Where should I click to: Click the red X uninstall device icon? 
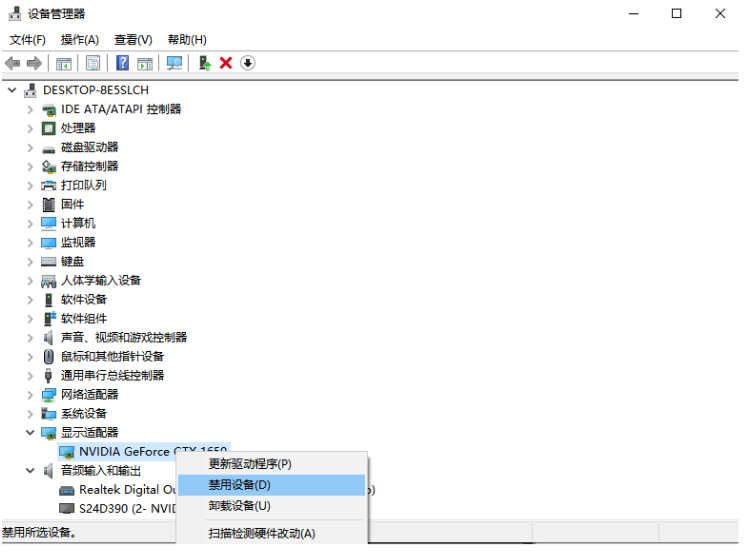tap(226, 63)
